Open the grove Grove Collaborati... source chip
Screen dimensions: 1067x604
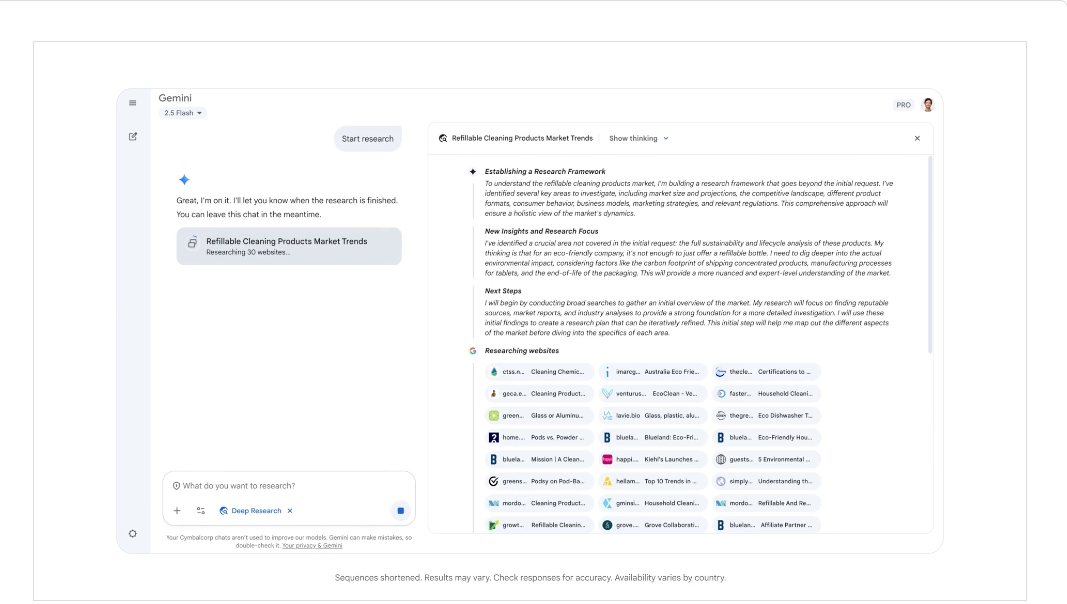click(653, 525)
